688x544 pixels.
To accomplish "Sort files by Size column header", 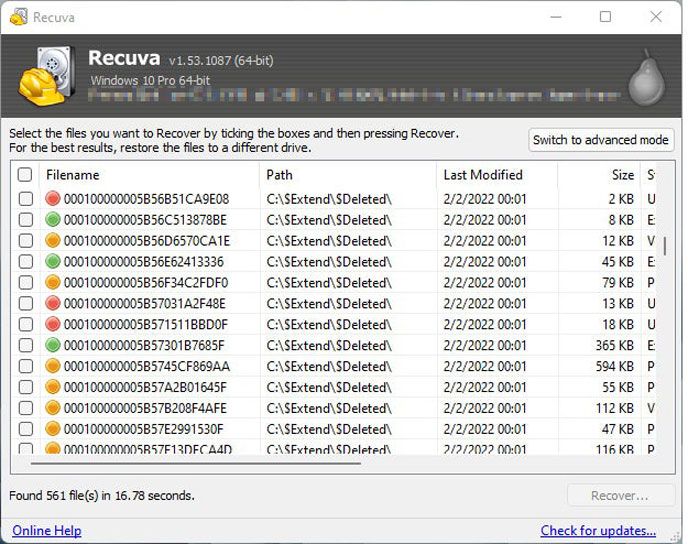I will pyautogui.click(x=600, y=175).
